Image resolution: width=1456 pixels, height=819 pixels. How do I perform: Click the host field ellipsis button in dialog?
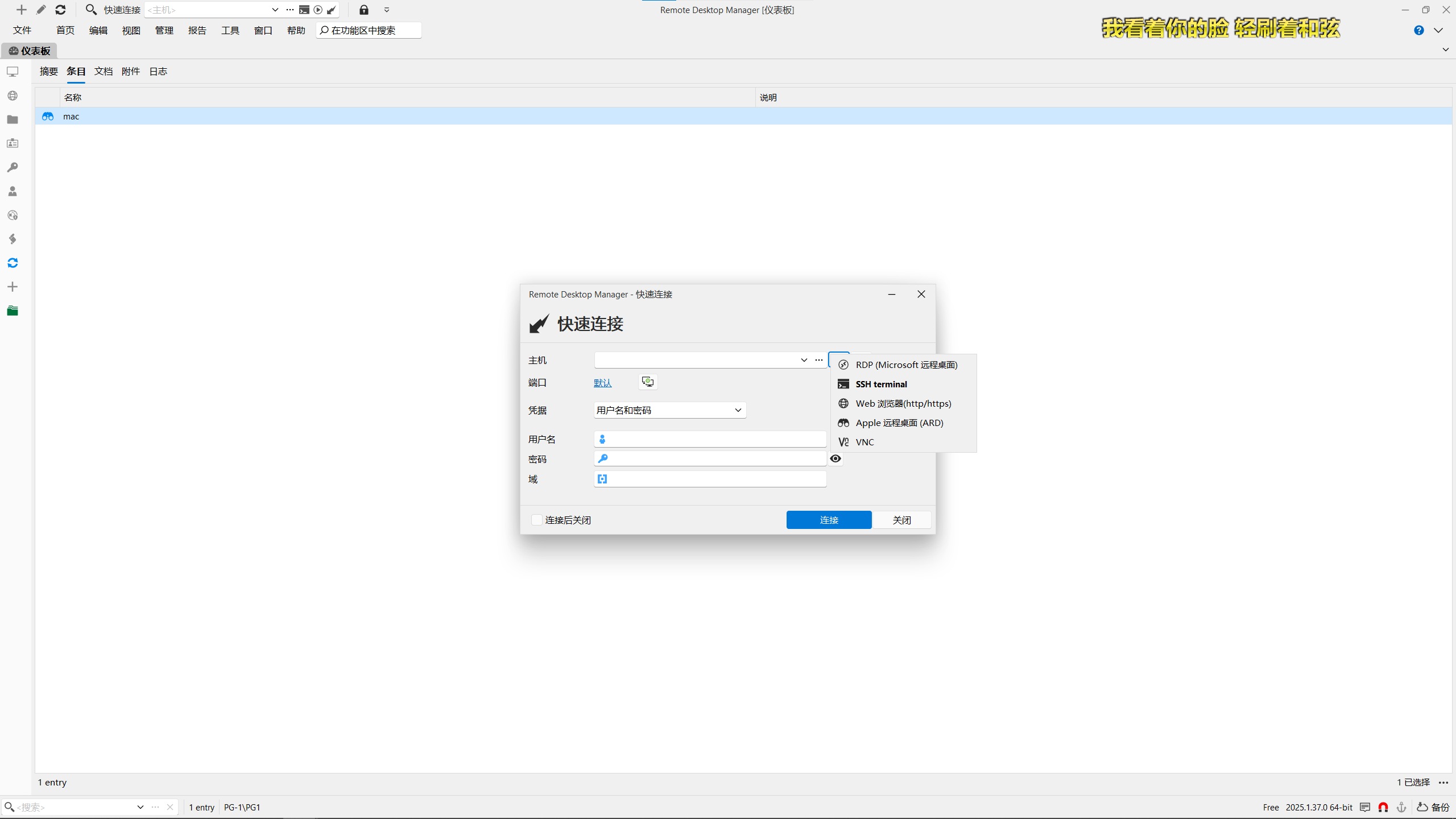tap(819, 360)
